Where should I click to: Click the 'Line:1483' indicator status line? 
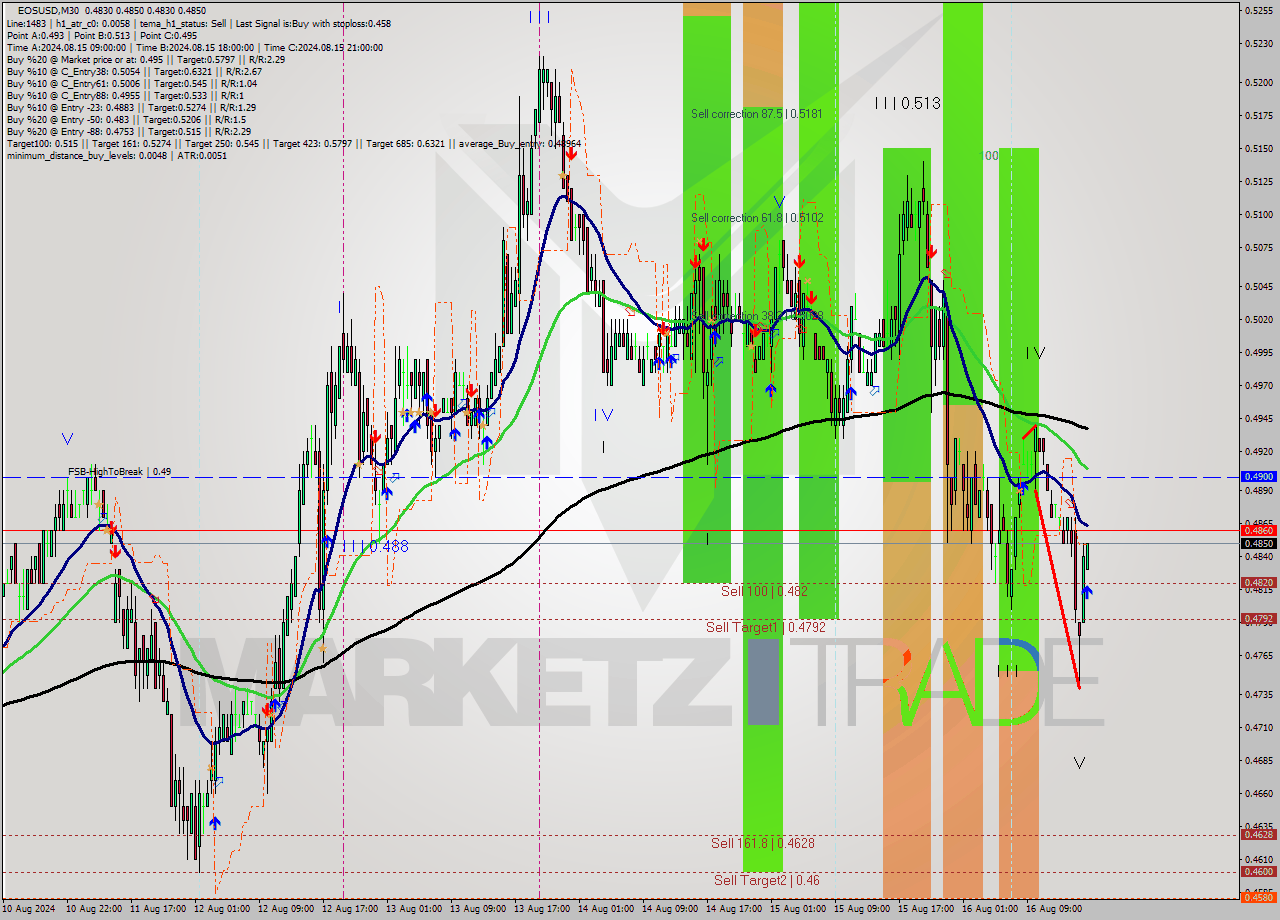[x=199, y=23]
